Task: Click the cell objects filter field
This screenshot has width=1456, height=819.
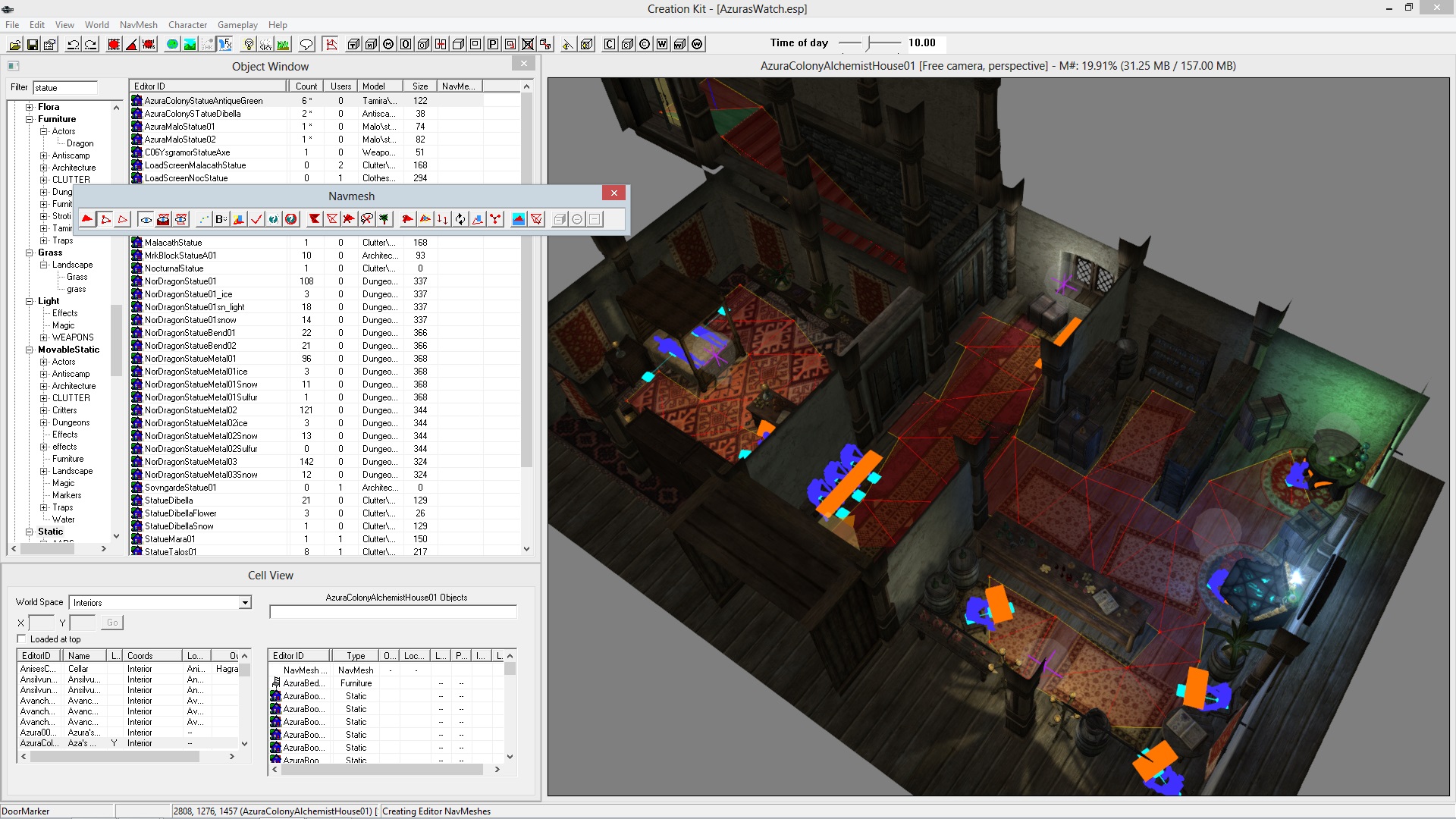Action: (393, 612)
